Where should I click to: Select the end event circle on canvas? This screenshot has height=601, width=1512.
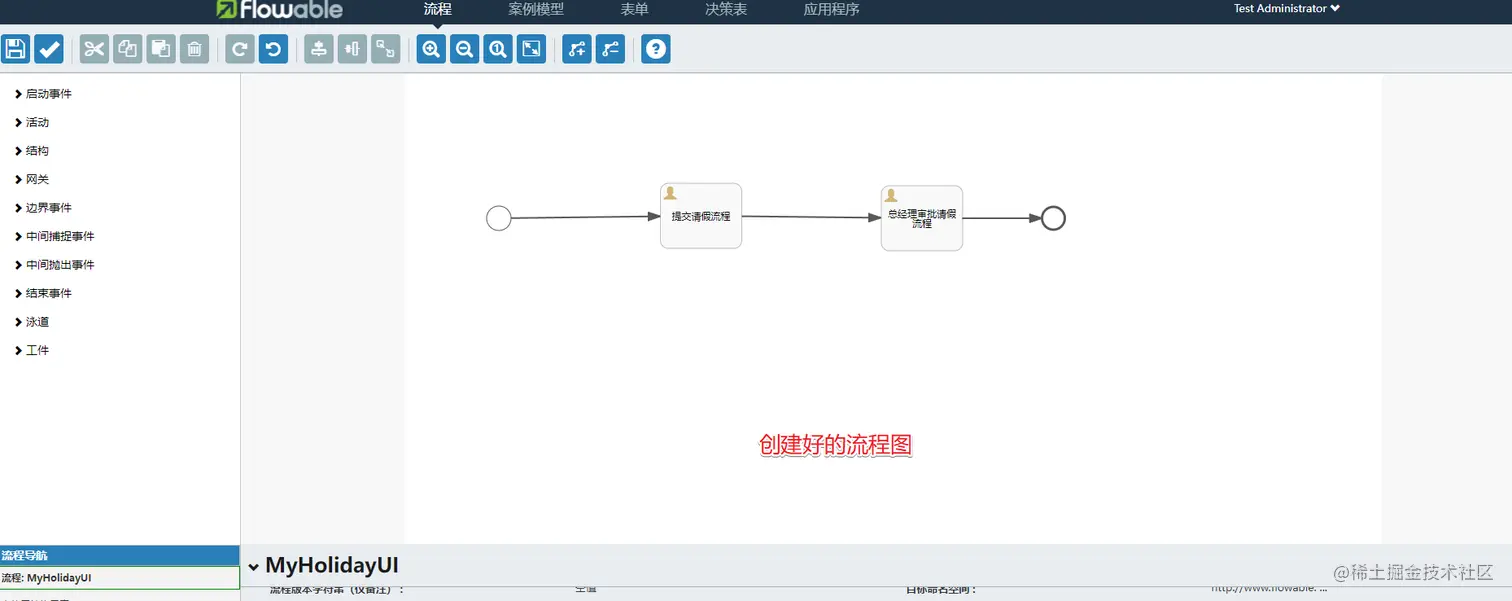coord(1053,218)
